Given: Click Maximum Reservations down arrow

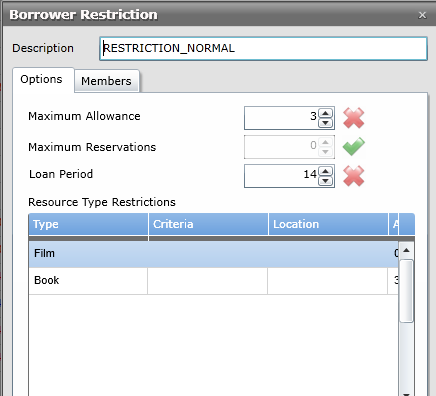Looking at the screenshot, I should coord(325,152).
